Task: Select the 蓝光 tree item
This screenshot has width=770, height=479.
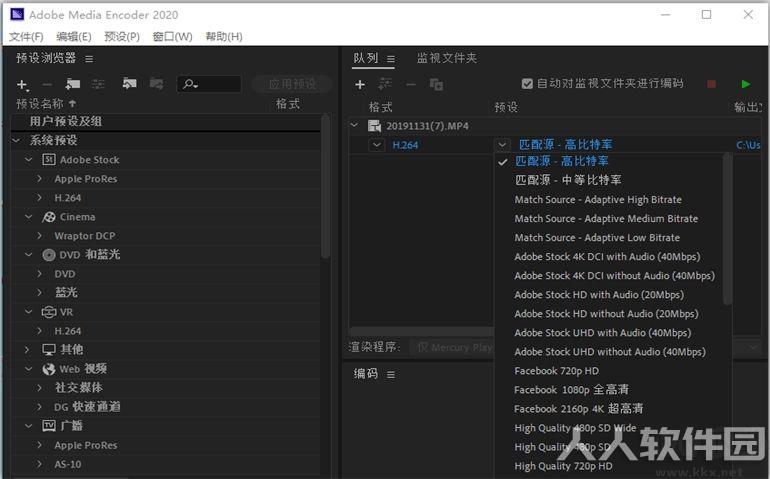Action: 66,293
